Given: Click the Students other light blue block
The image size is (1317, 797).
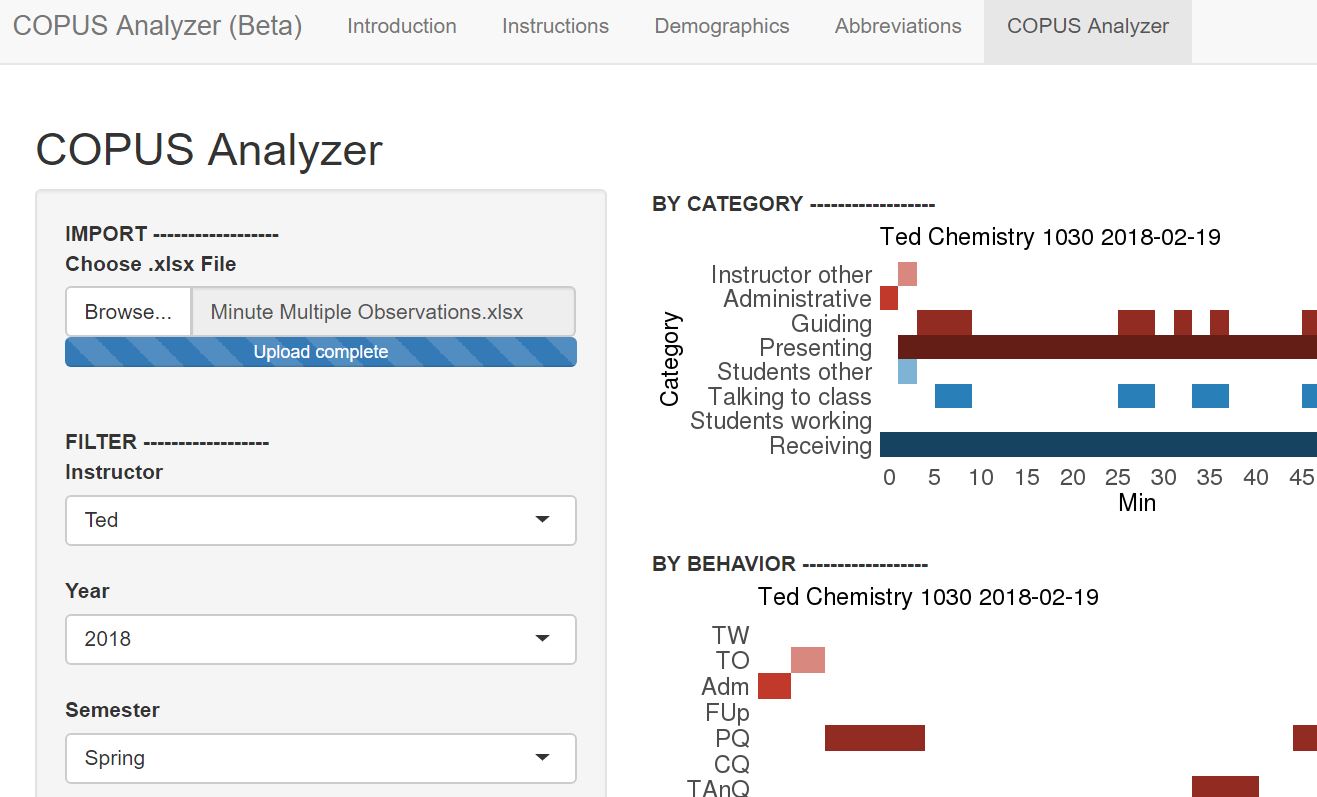Looking at the screenshot, I should [x=907, y=372].
